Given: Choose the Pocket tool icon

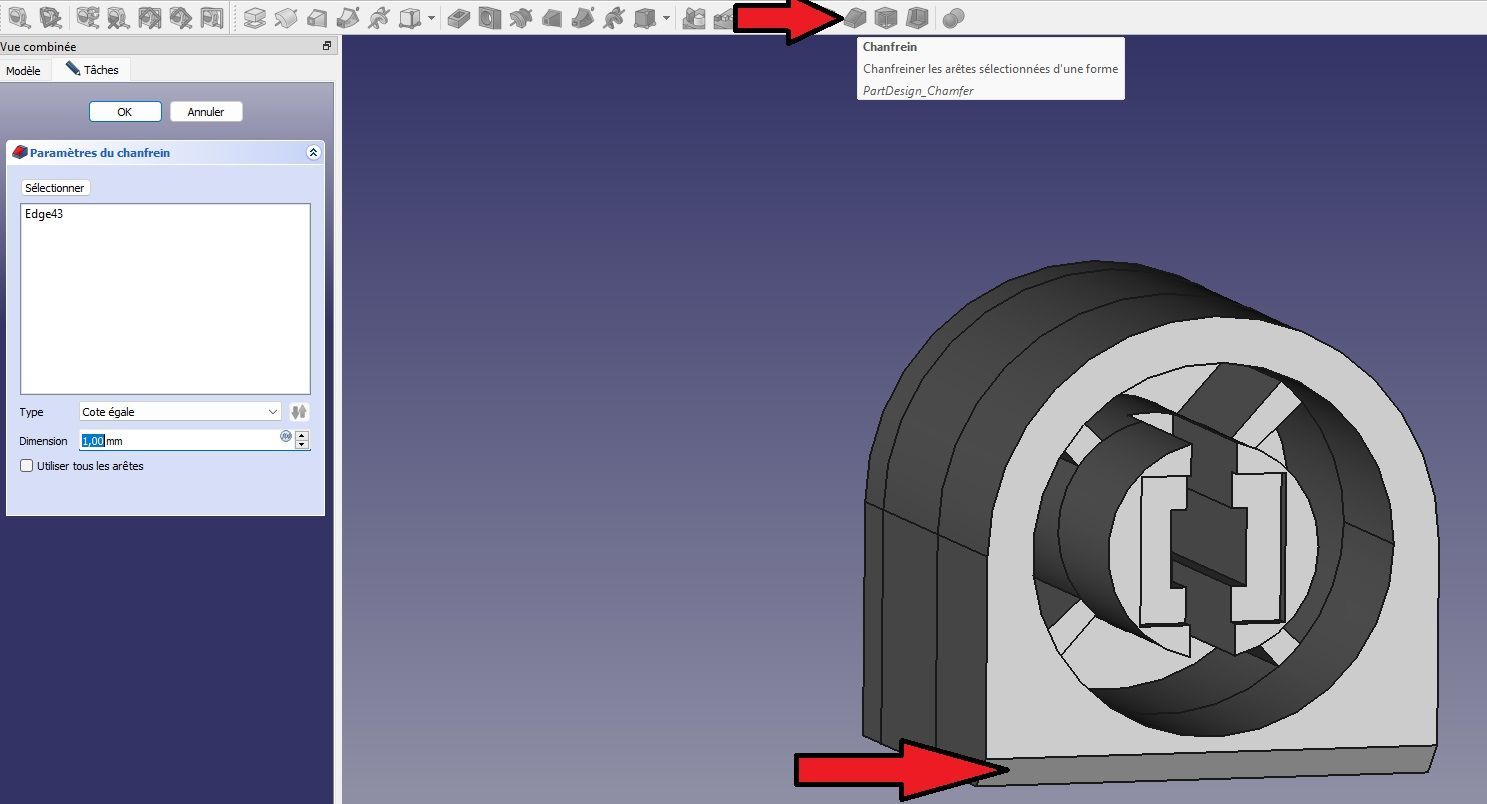Looking at the screenshot, I should tap(459, 17).
